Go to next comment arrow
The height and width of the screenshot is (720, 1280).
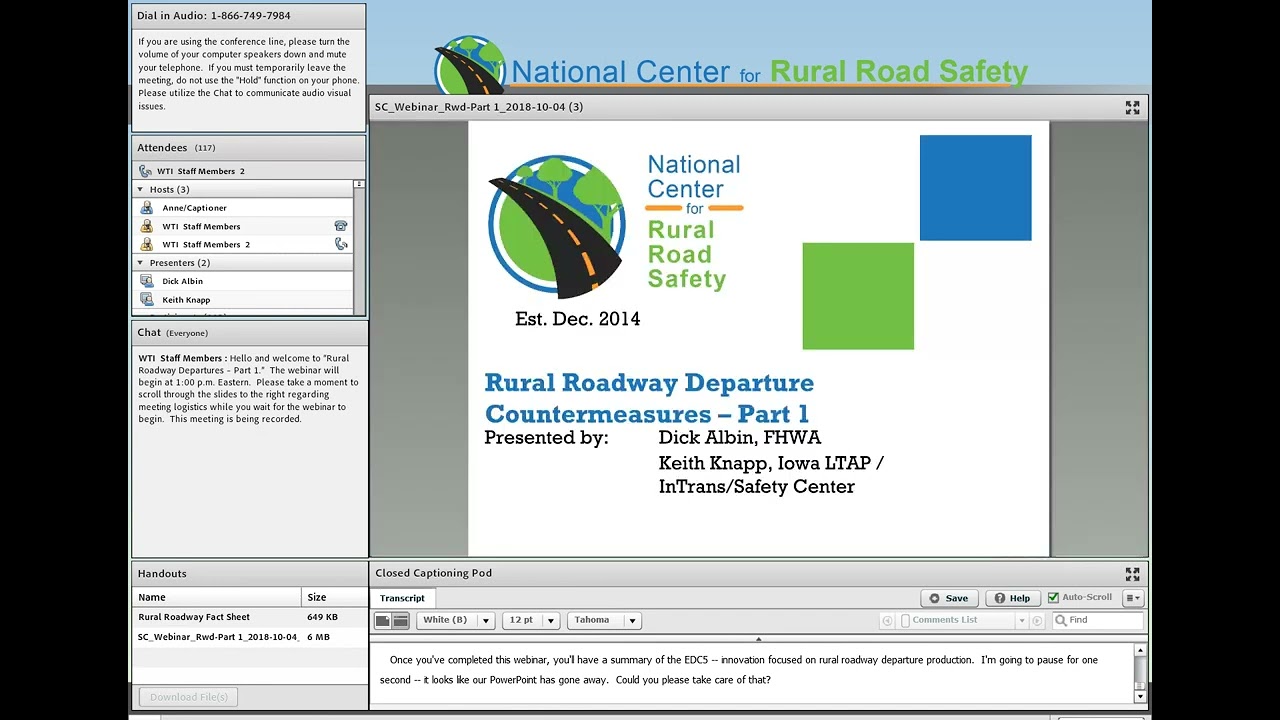(1036, 621)
